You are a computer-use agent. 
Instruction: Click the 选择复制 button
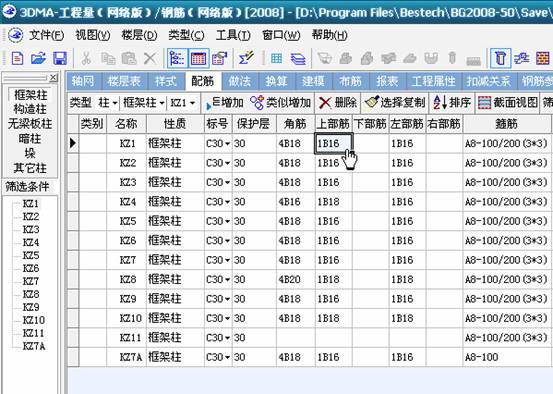tap(395, 103)
